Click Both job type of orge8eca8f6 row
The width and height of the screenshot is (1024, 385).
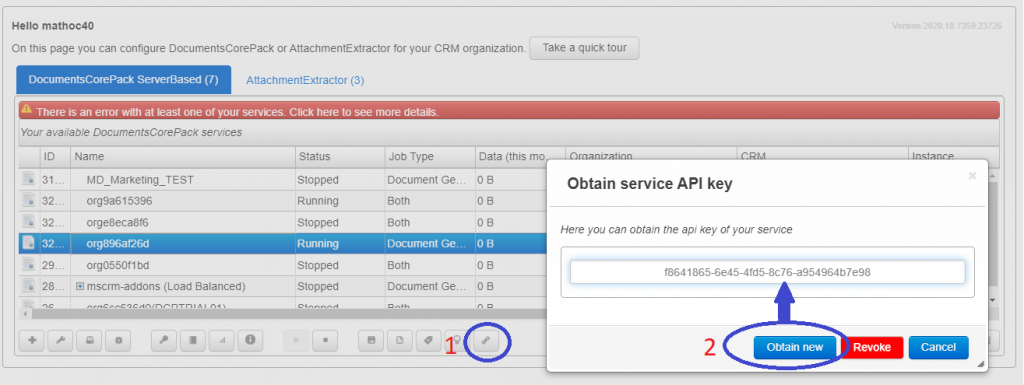point(398,223)
